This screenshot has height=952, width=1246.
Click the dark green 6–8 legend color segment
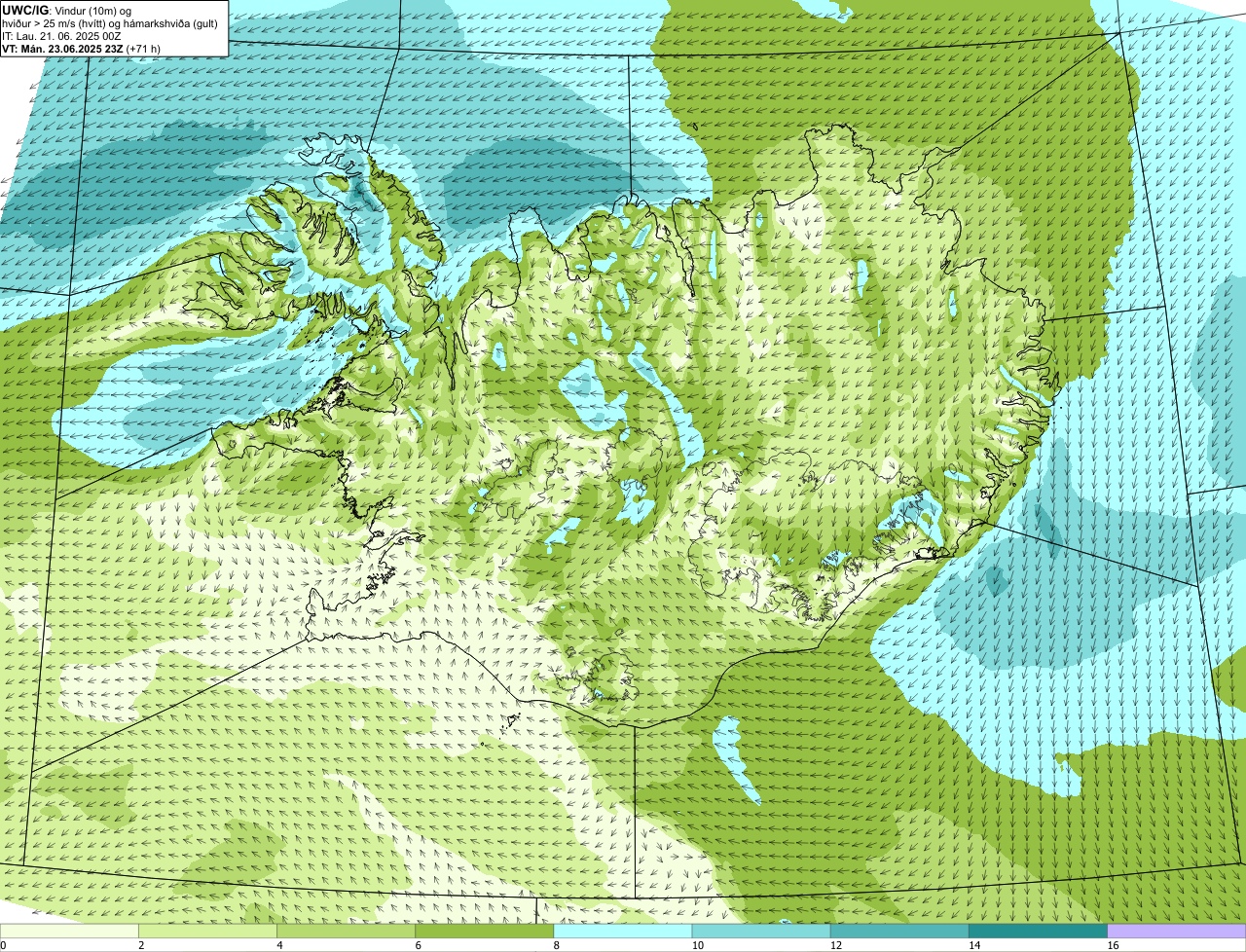click(485, 932)
